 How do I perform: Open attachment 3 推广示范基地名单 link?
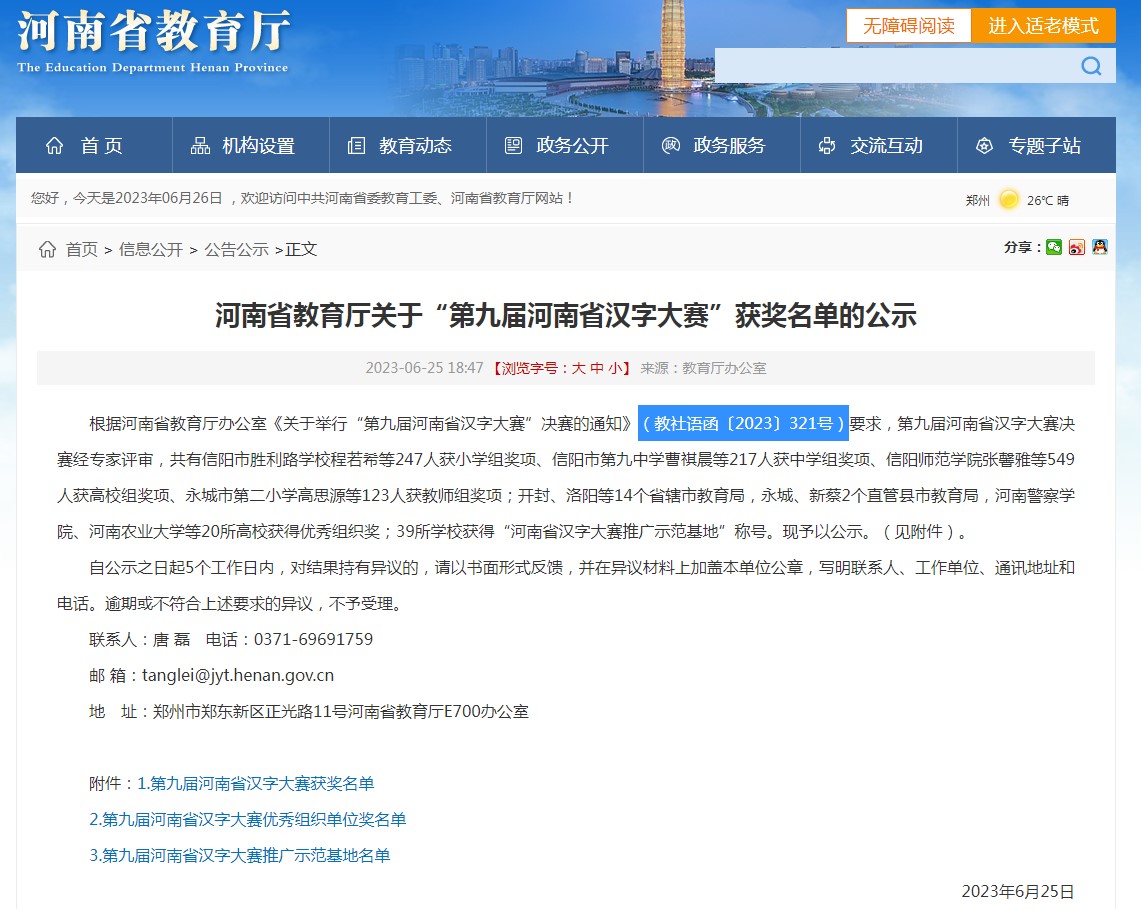[239, 855]
